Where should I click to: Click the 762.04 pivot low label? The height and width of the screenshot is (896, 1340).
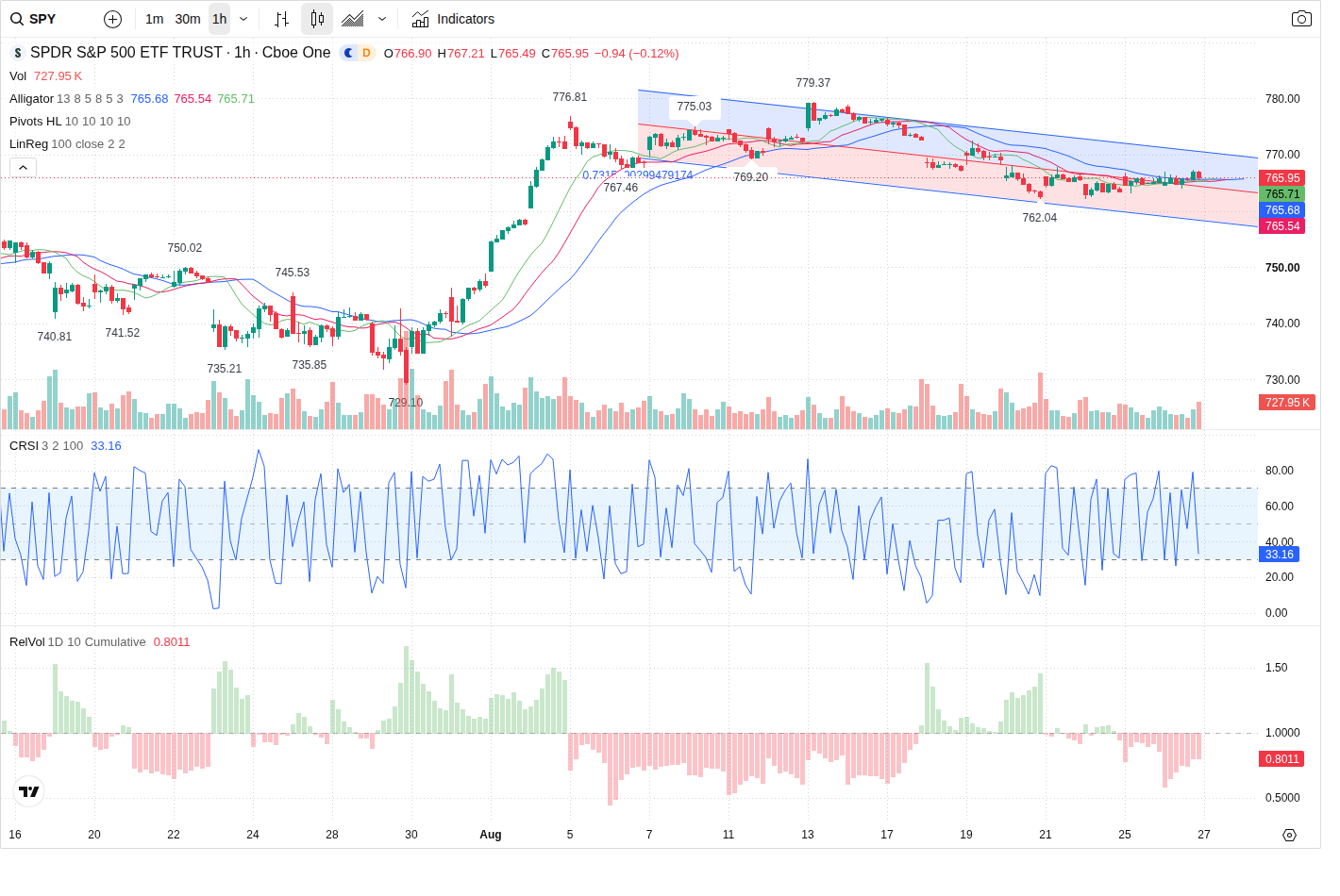(x=1040, y=218)
